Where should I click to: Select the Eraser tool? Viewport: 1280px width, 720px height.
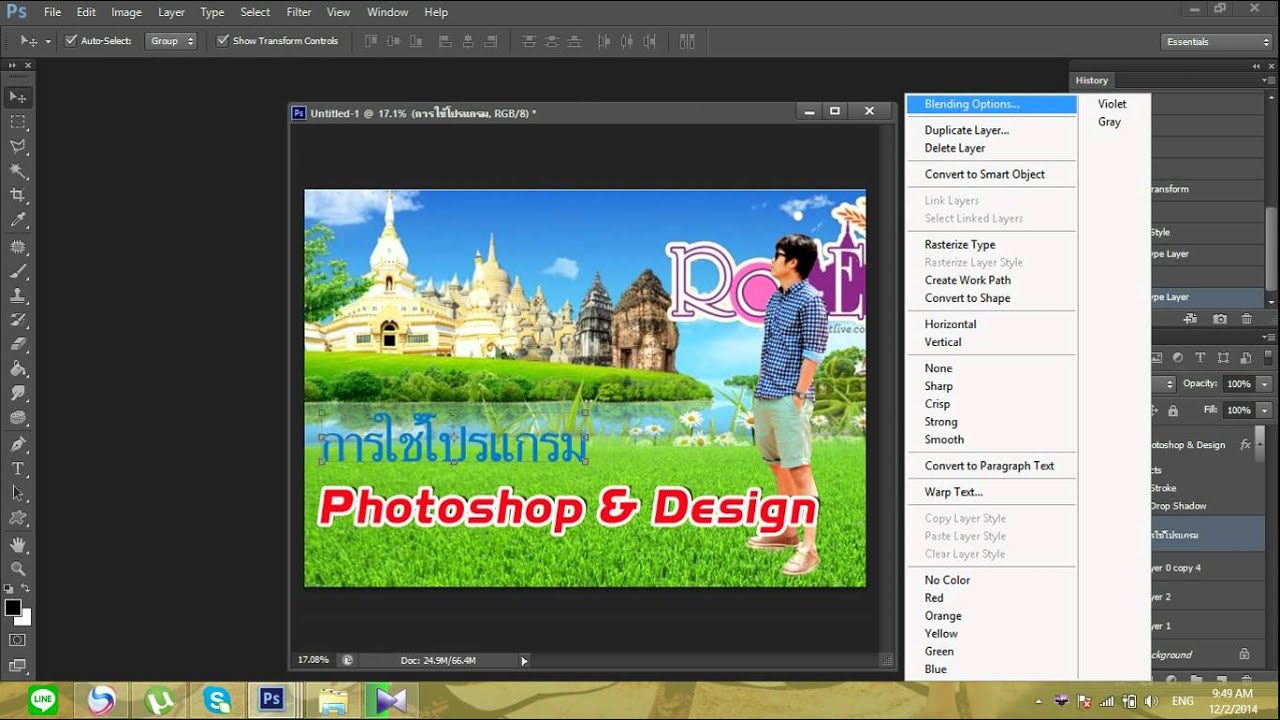[18, 345]
